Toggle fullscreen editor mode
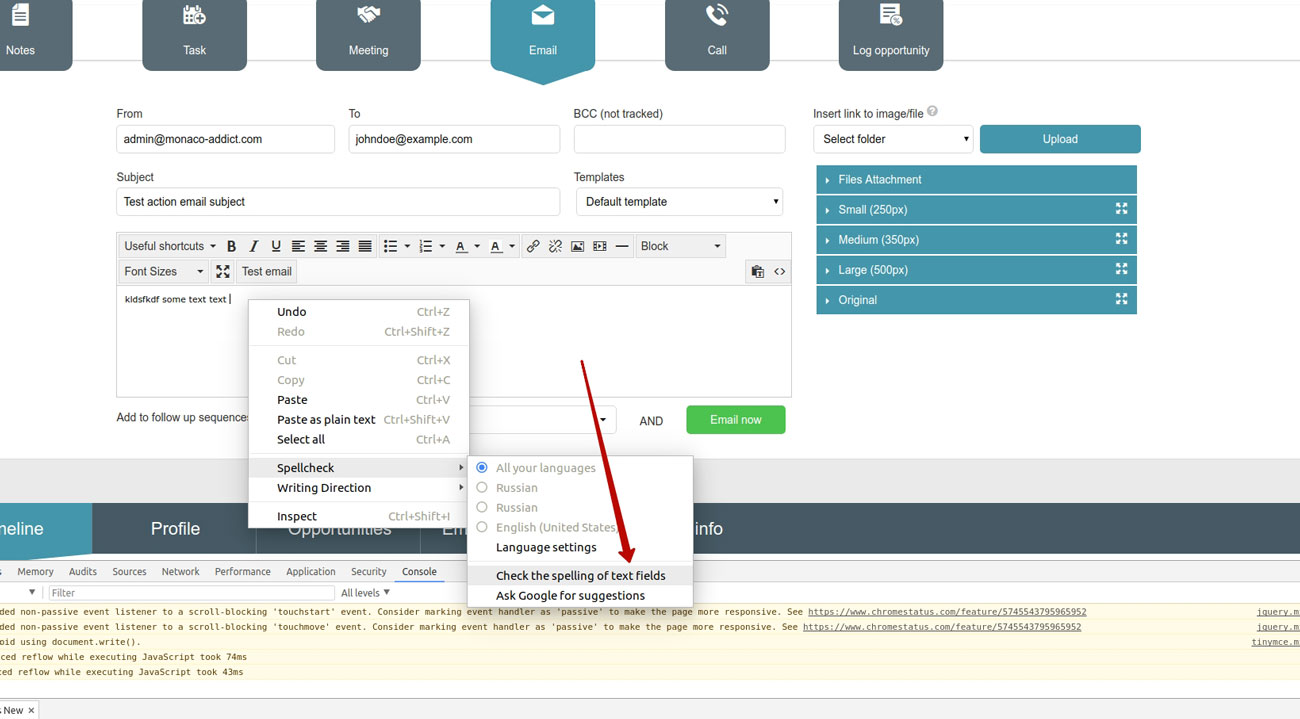The image size is (1300, 719). click(x=223, y=271)
